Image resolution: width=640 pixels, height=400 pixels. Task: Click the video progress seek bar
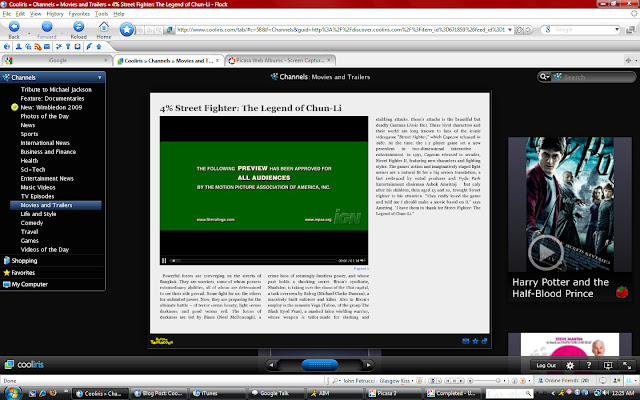[x=253, y=260]
